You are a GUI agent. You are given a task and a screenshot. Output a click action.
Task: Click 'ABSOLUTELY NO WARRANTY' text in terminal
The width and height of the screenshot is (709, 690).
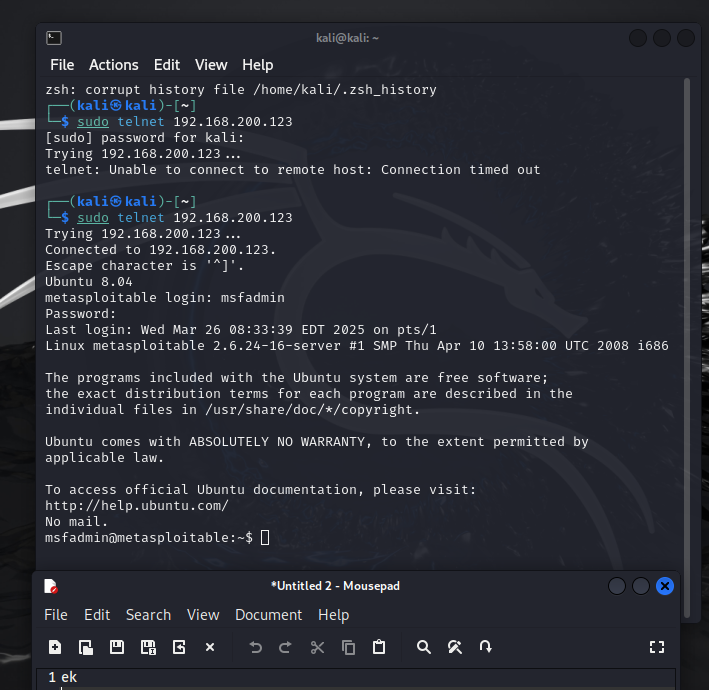tap(277, 442)
